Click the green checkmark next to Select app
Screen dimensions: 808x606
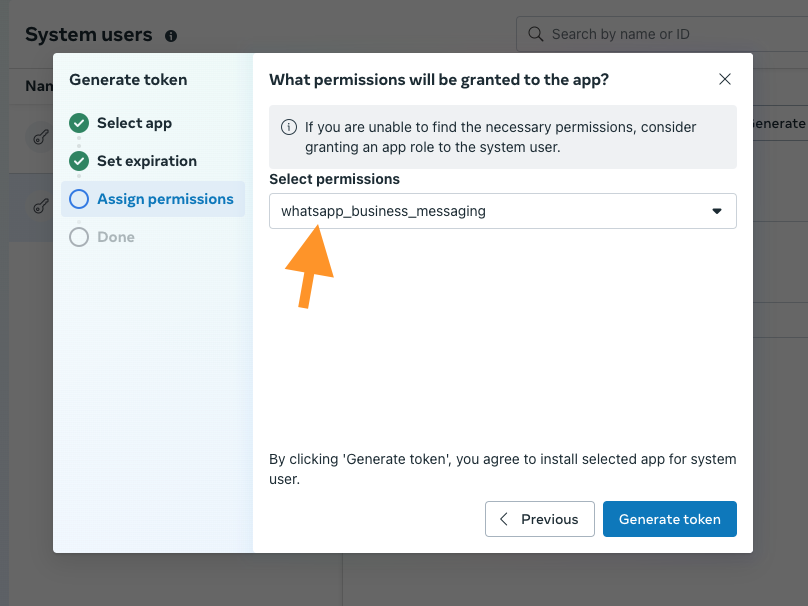coord(79,123)
